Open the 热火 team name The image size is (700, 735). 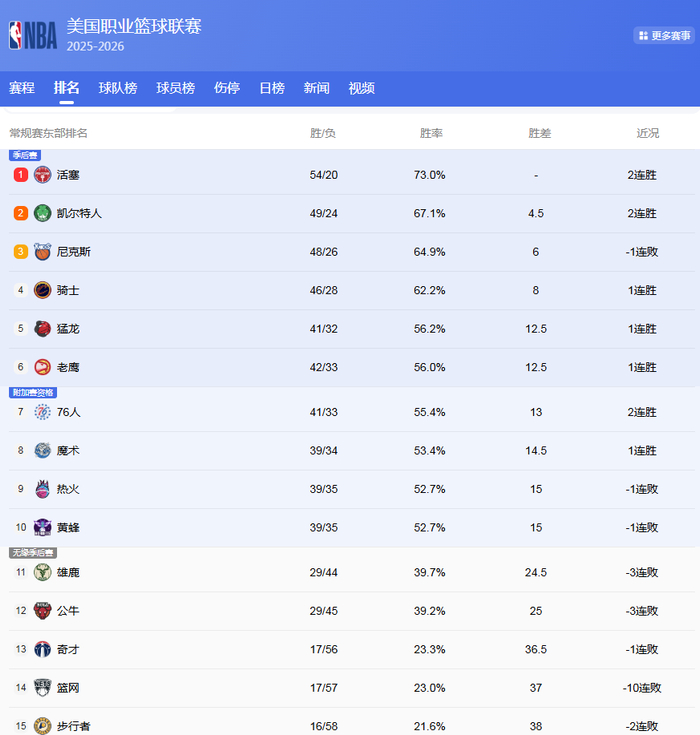[68, 489]
